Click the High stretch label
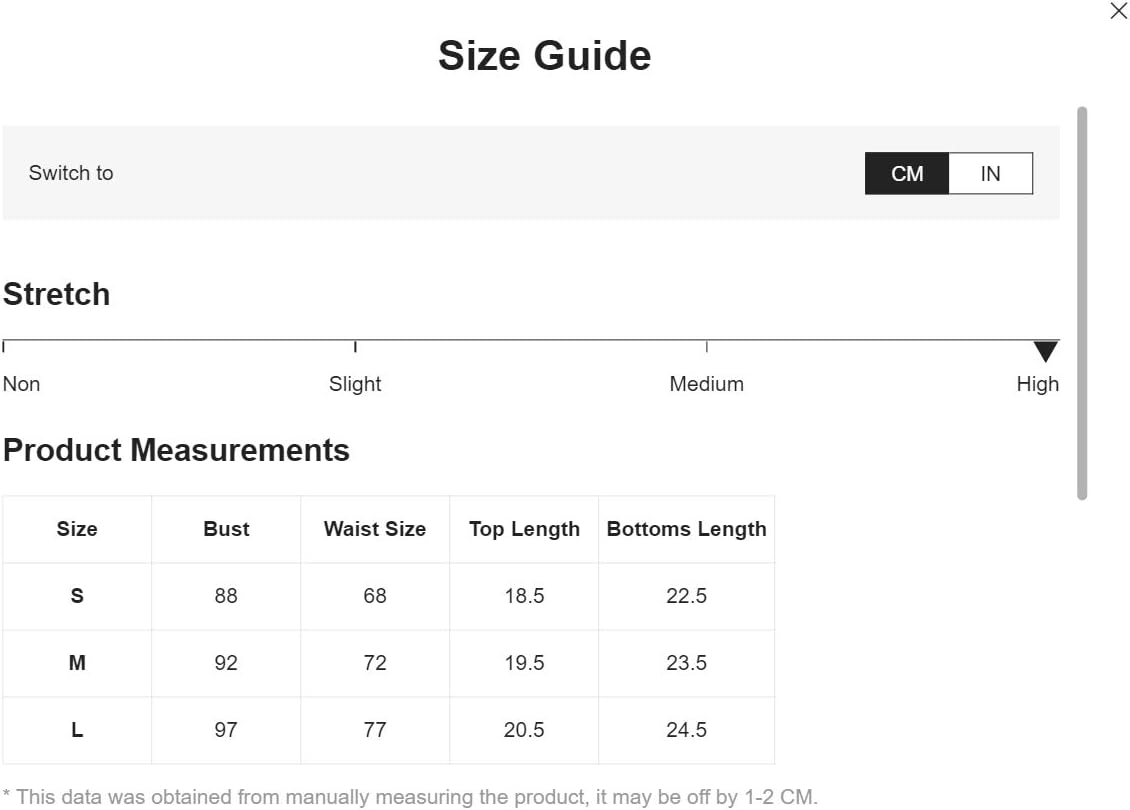This screenshot has height=810, width=1130. click(x=1037, y=384)
